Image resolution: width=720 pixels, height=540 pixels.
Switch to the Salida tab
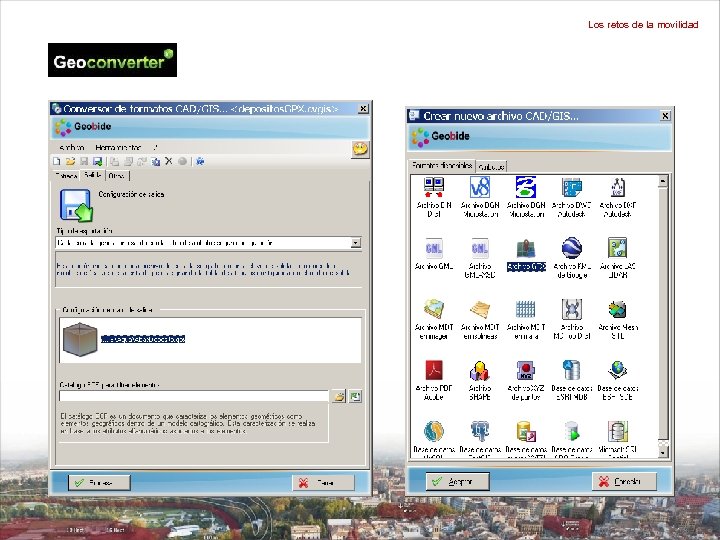(x=93, y=175)
